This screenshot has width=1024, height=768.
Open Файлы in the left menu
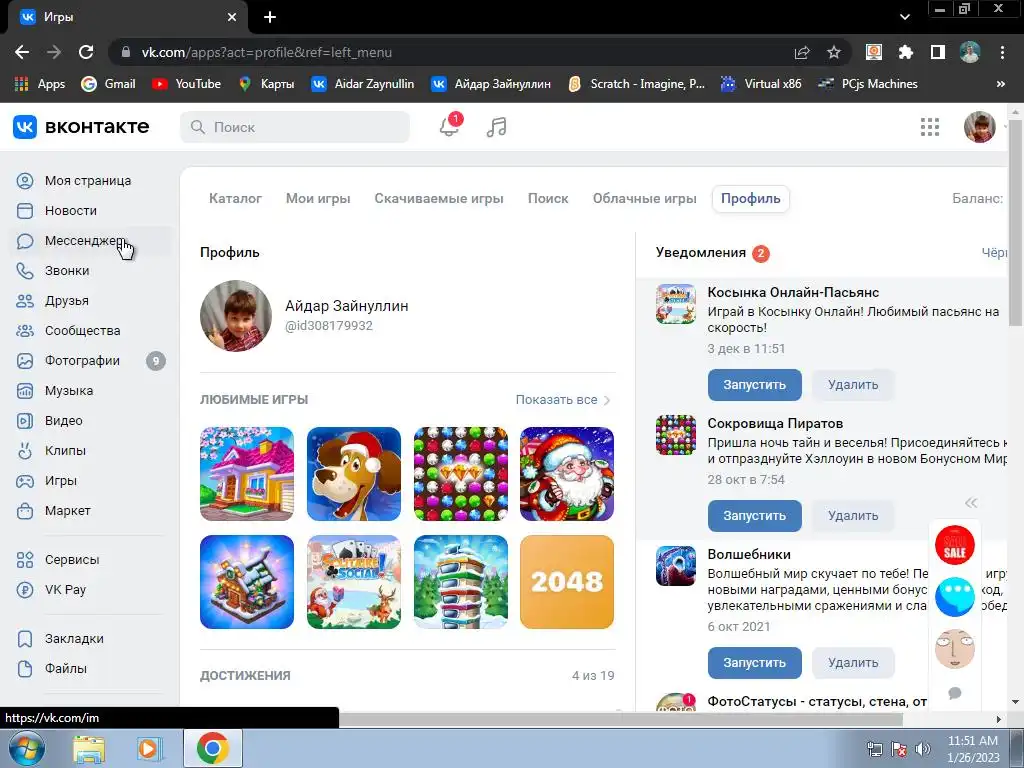tap(65, 669)
